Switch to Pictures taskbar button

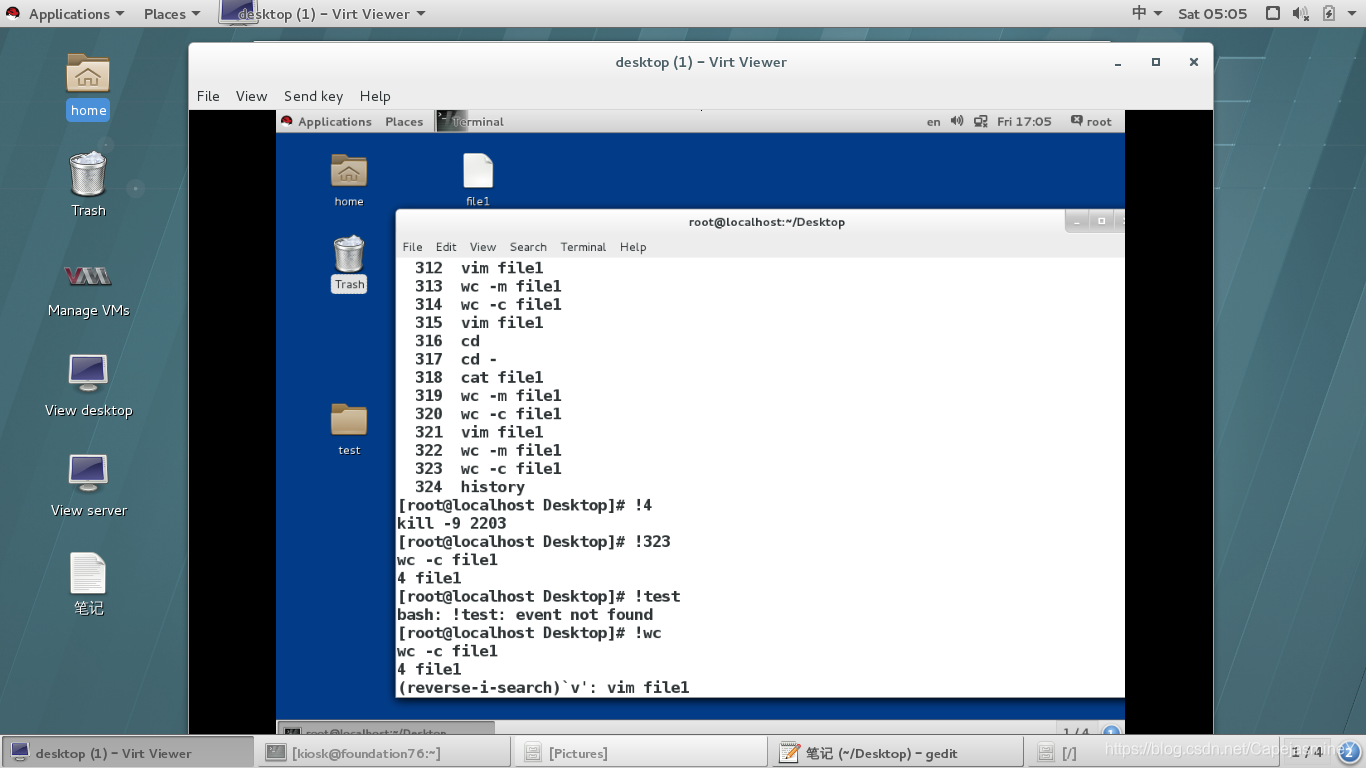point(642,753)
